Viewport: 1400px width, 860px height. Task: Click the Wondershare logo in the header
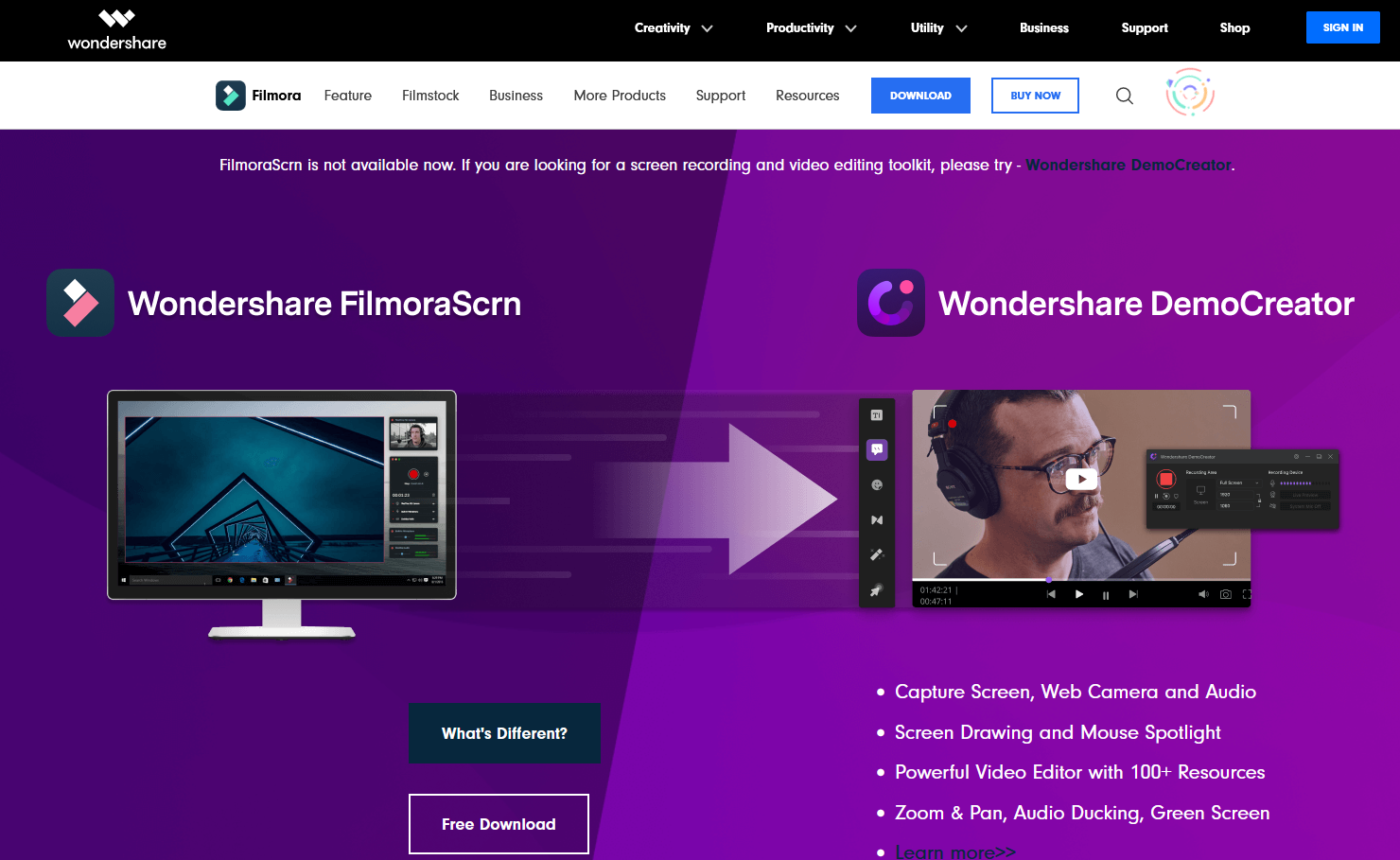(116, 29)
